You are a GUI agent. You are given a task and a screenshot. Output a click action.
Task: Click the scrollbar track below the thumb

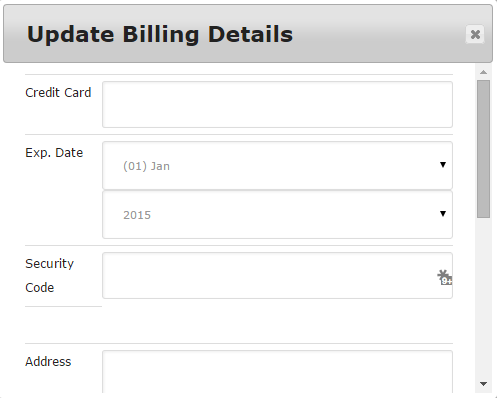(x=483, y=298)
